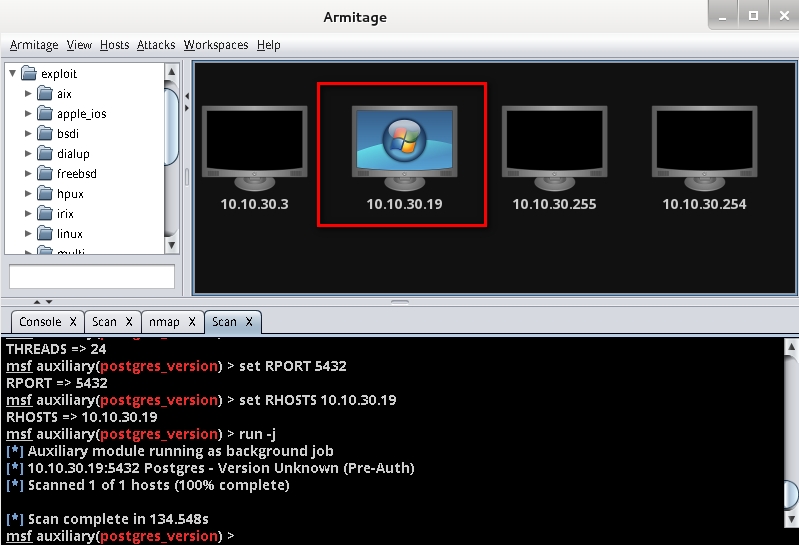Expand the dialup module folder

[x=28, y=153]
